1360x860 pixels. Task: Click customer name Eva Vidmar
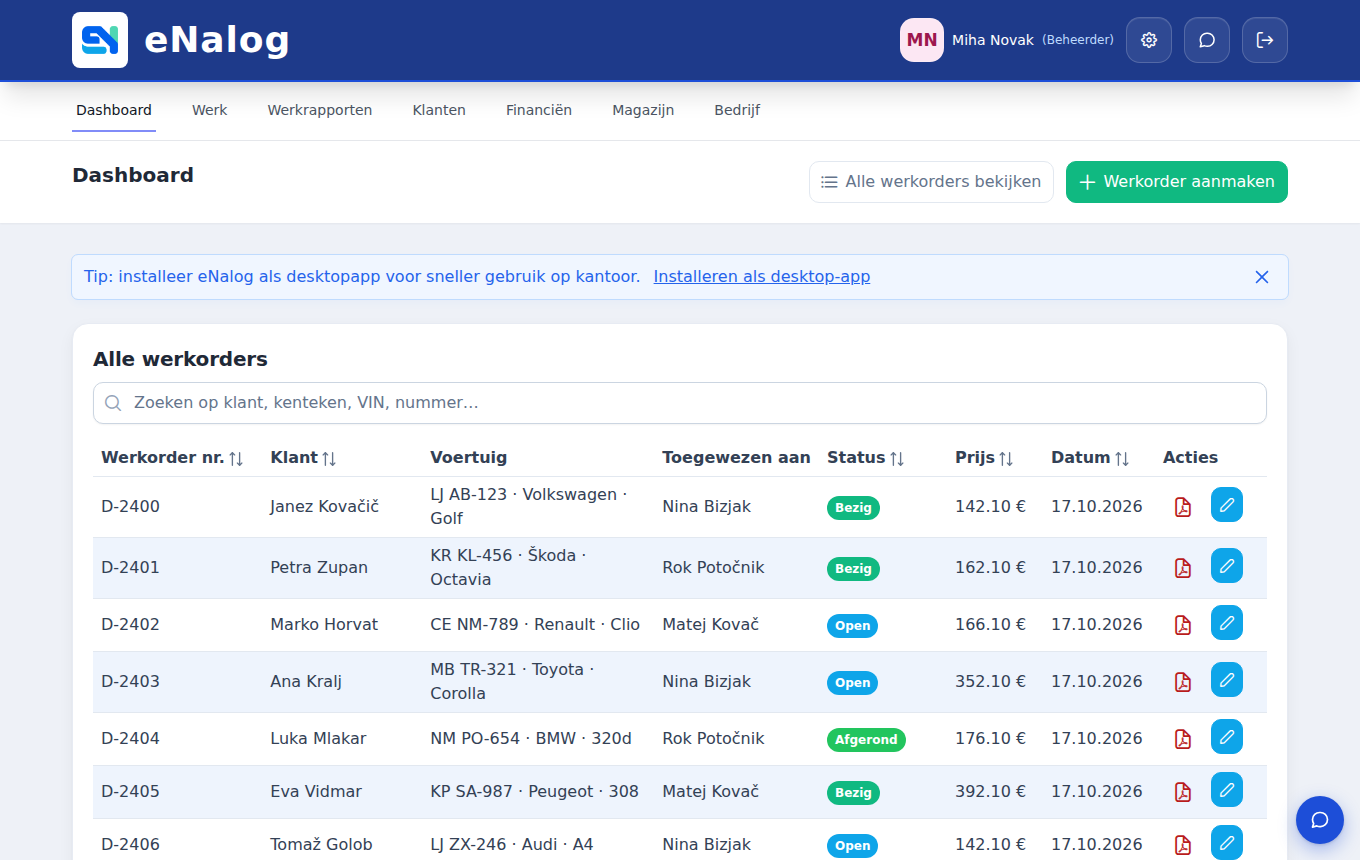pos(316,791)
